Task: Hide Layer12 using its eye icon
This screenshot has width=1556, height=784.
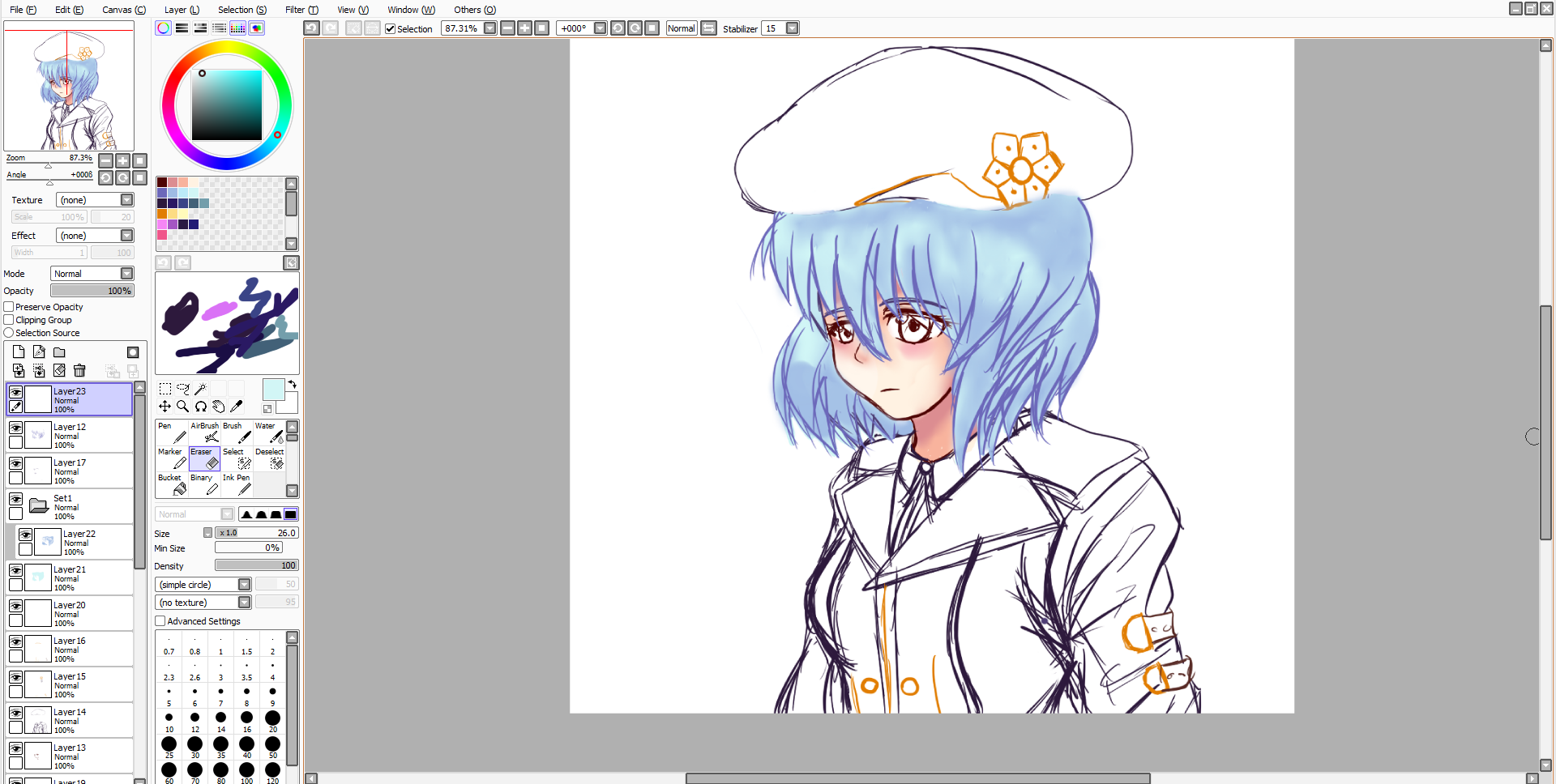Action: [x=15, y=427]
